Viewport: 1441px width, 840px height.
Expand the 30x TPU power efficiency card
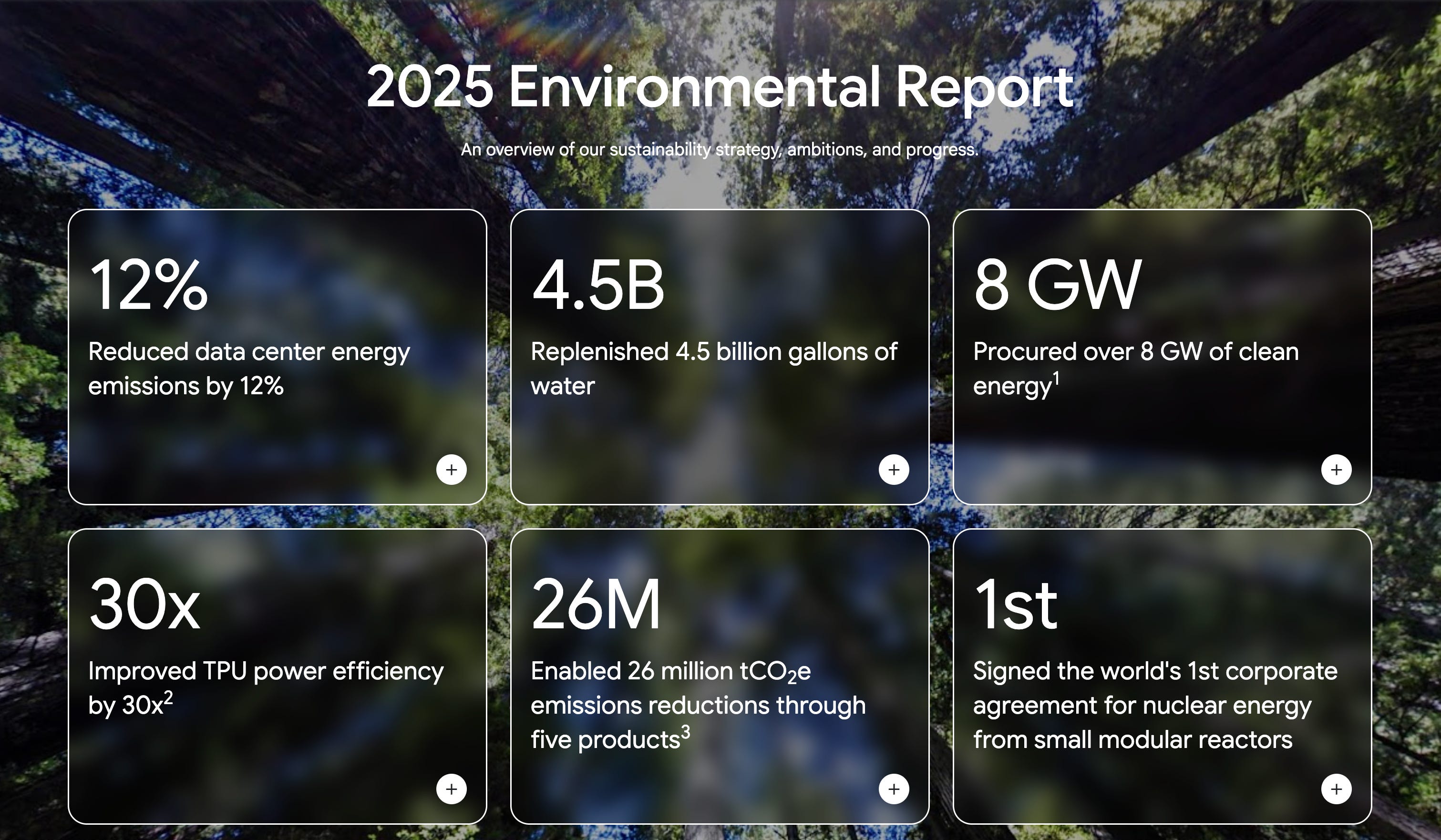(451, 789)
